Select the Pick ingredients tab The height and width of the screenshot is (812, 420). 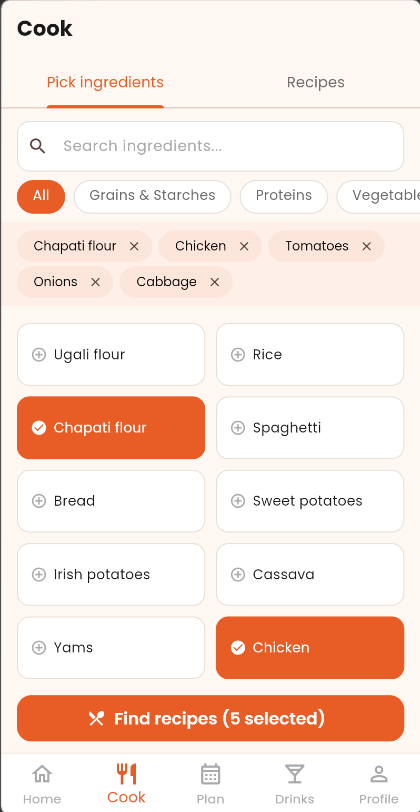click(105, 82)
